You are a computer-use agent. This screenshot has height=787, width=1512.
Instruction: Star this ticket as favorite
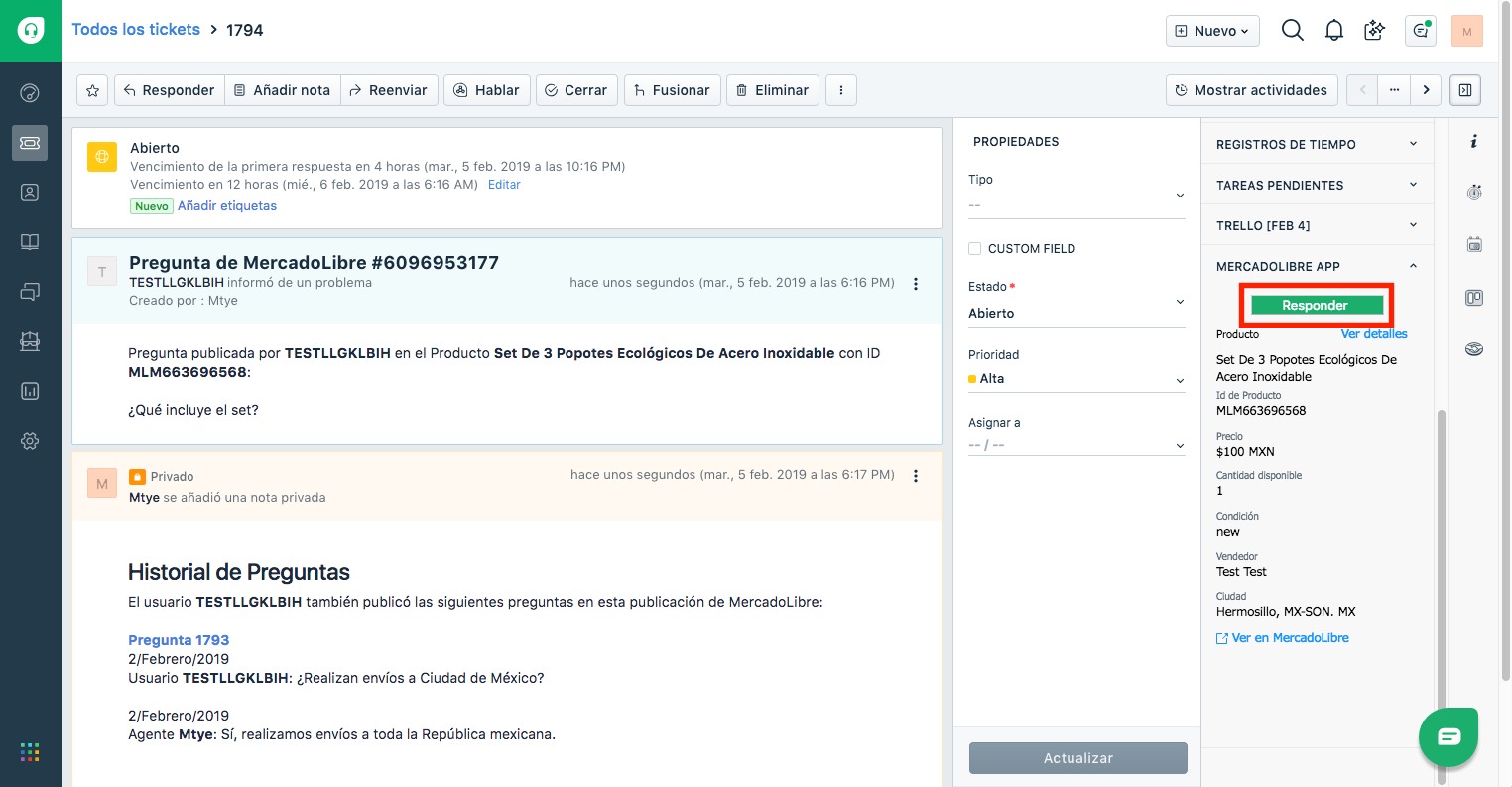click(x=92, y=90)
